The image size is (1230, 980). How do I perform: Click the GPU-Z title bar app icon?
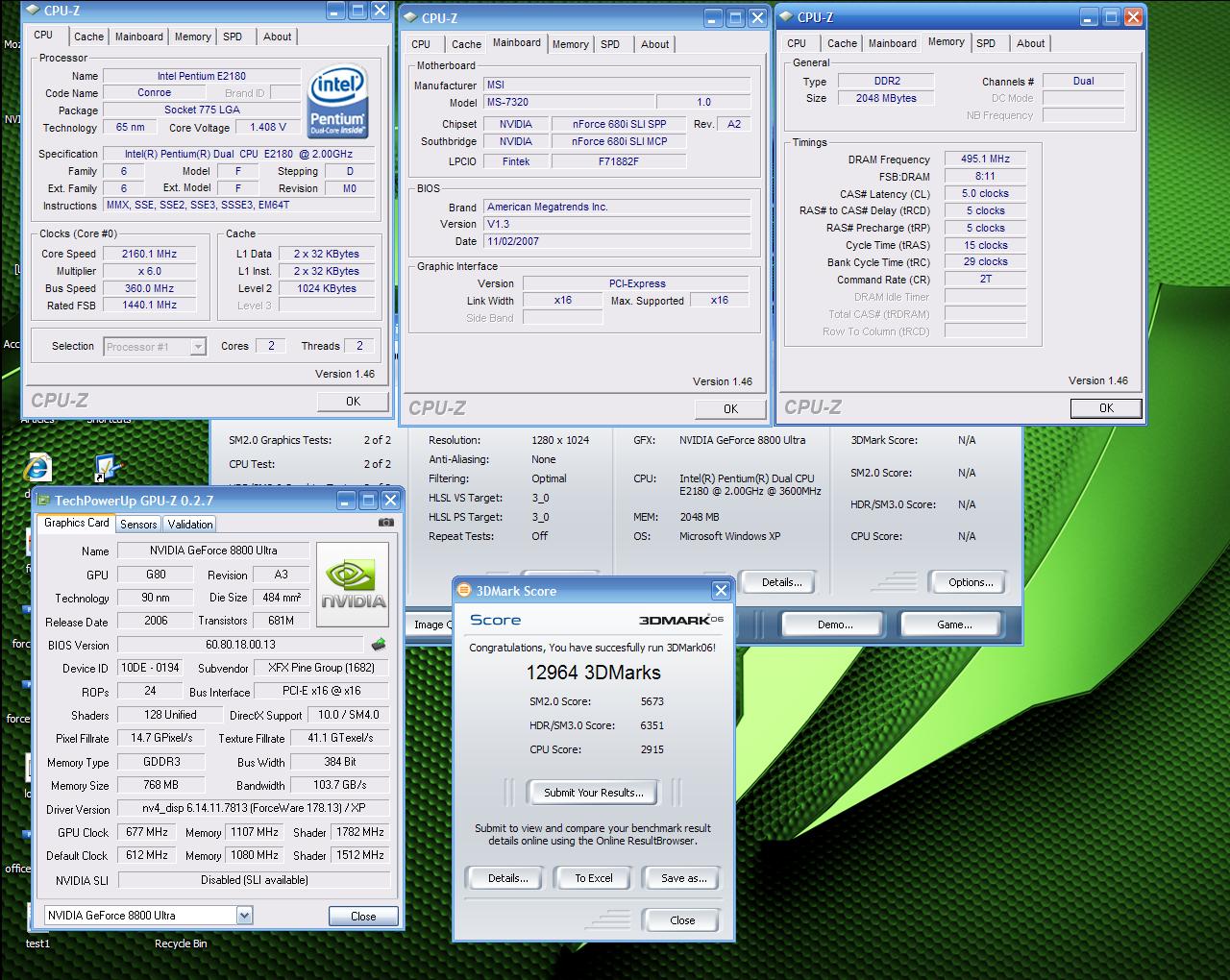(x=43, y=501)
